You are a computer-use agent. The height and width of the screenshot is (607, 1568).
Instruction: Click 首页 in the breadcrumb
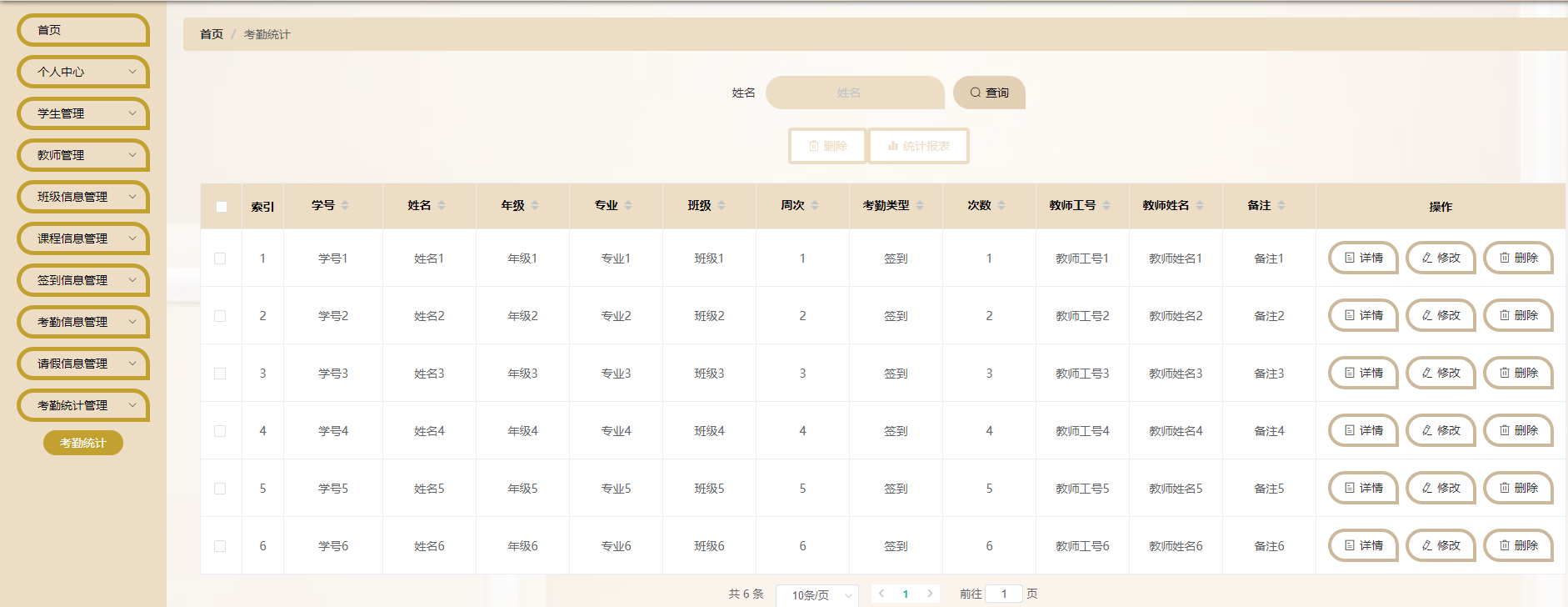coord(212,34)
